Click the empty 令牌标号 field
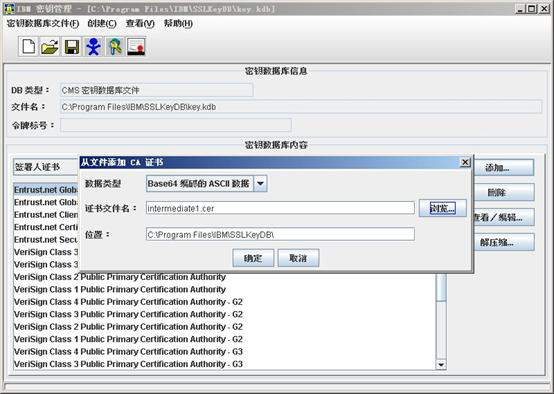The height and width of the screenshot is (394, 554). pos(176,125)
